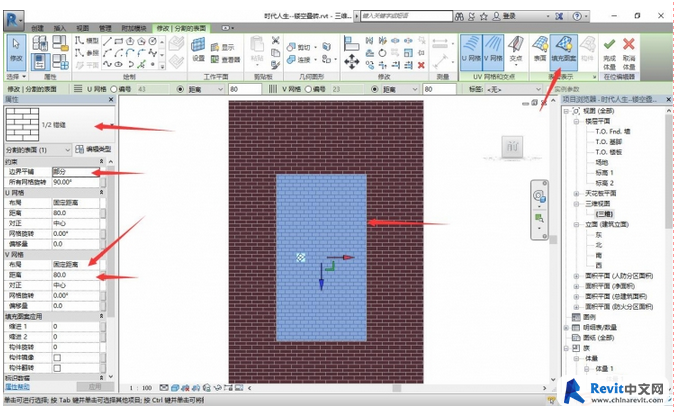Image resolution: width=674 pixels, height=412 pixels.
Task: Select the 修改 arrow tool in the ribbon
Action: pyautogui.click(x=16, y=52)
